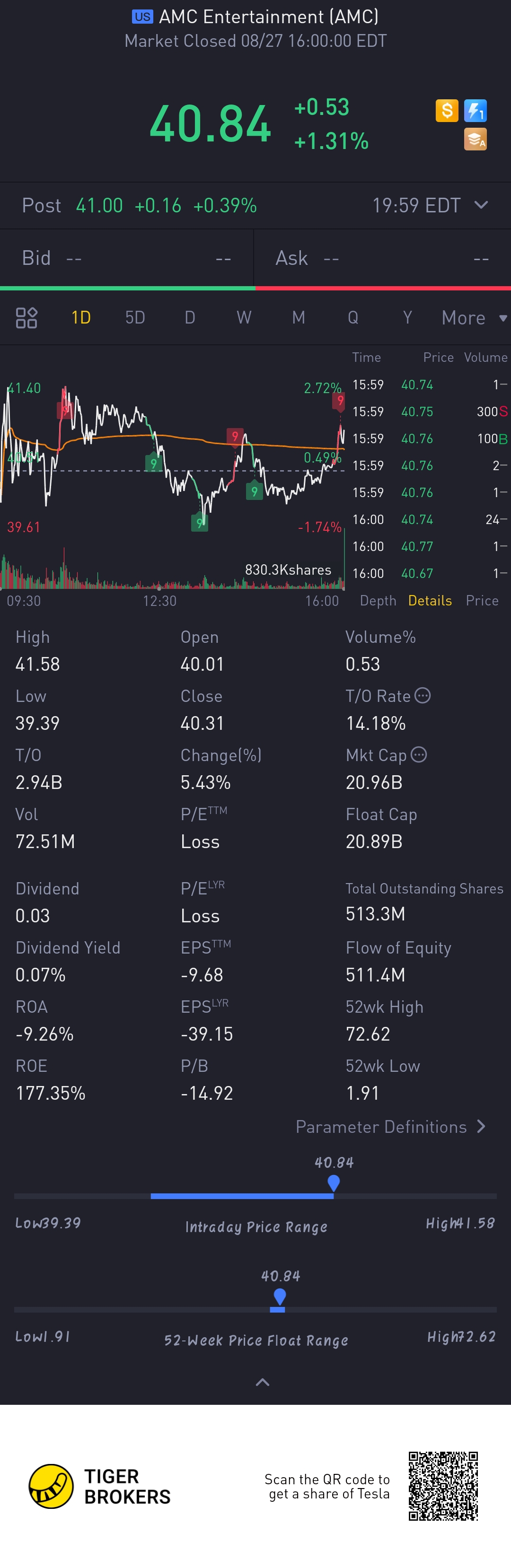The height and width of the screenshot is (1568, 511).
Task: Tap the Post market quote row
Action: tap(255, 205)
